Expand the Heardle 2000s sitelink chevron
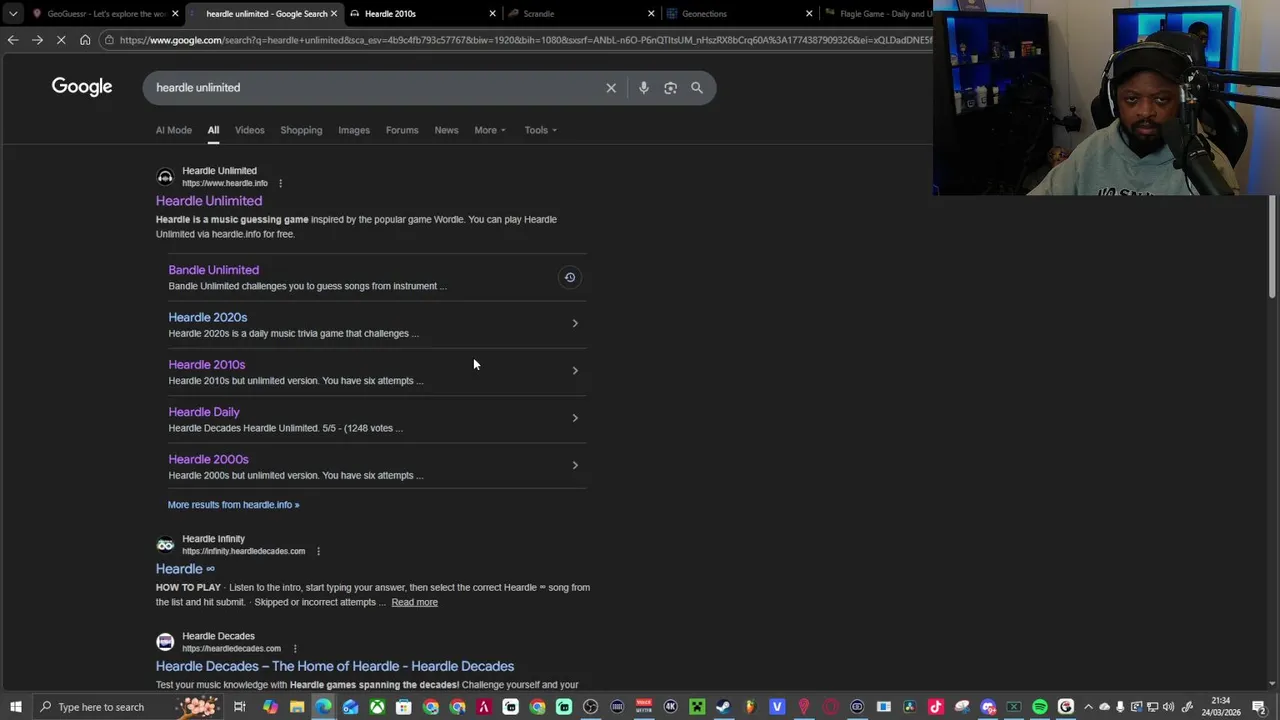This screenshot has width=1280, height=720. pos(575,465)
